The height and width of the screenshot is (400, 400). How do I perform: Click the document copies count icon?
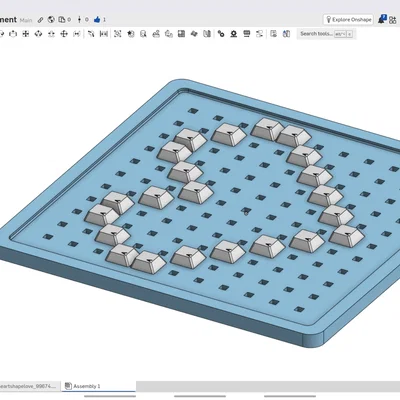(x=62, y=20)
